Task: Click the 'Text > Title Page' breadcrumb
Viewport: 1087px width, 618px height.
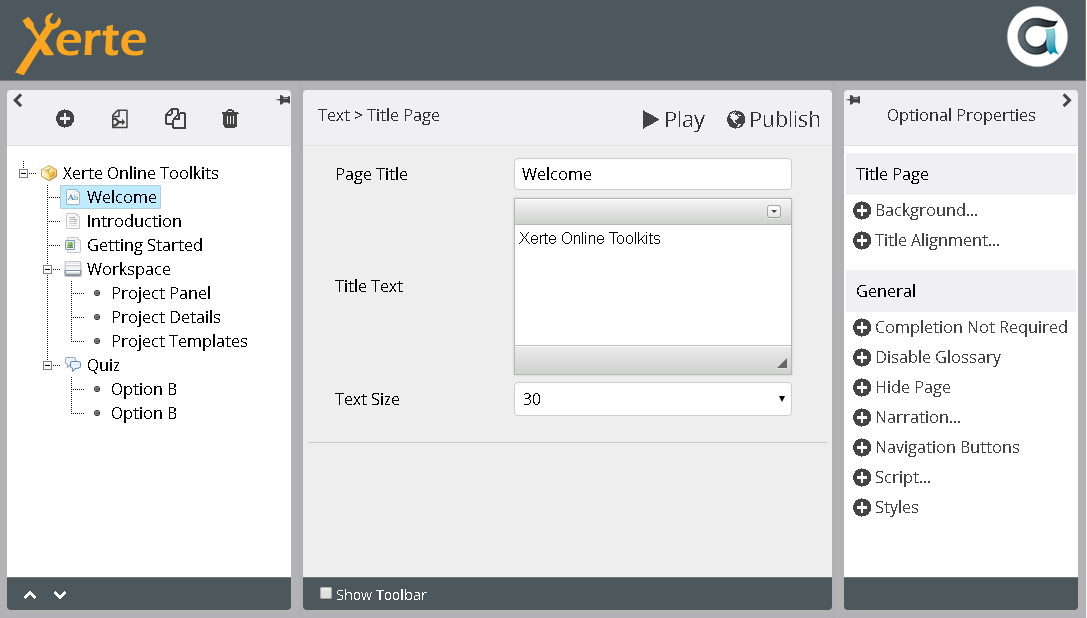Action: pos(379,115)
